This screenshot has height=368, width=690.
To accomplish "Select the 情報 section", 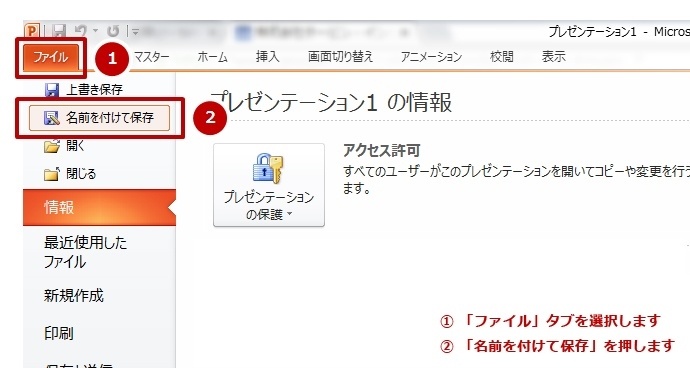I will pos(99,207).
